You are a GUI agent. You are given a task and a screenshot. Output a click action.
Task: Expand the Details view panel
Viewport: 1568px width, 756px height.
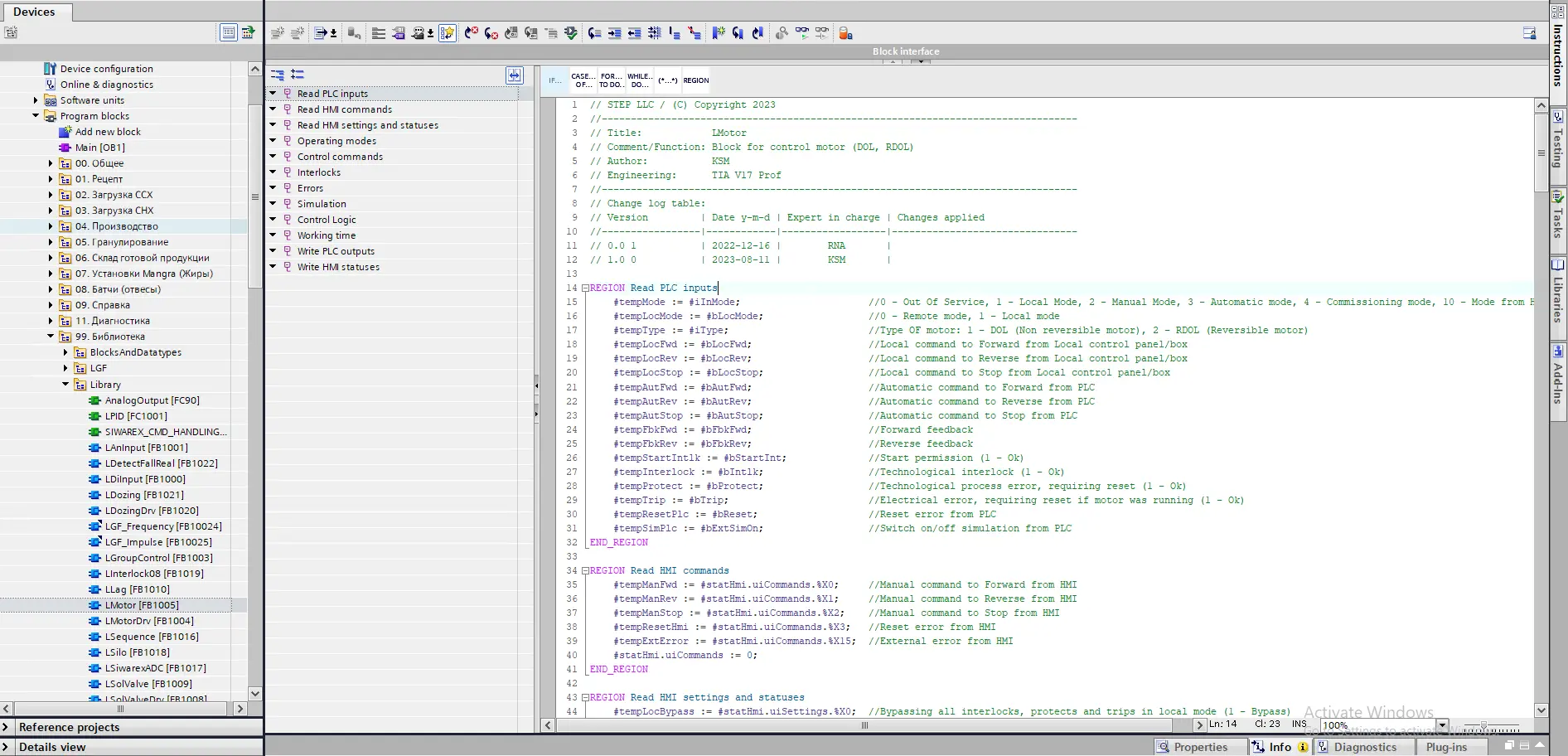coord(5,747)
